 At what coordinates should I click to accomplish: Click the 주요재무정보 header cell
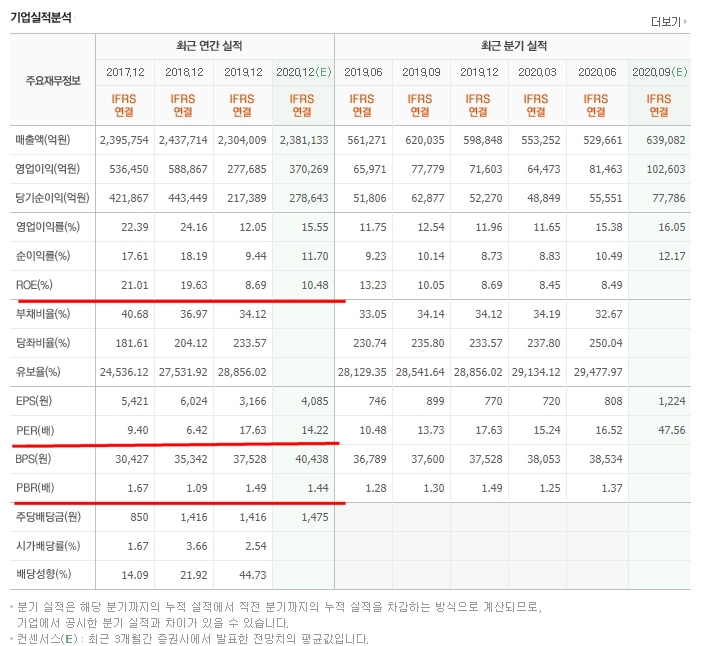(x=53, y=81)
